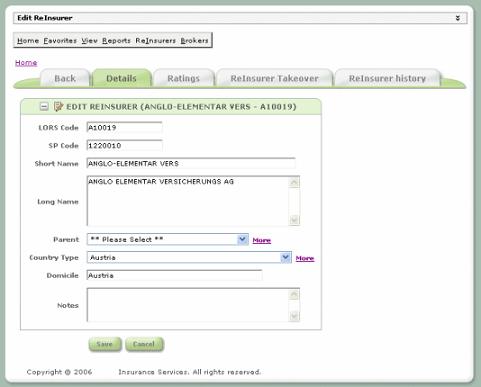Viewport: 481px width, 387px height.
Task: Click the panel heading EDIT REINSURER (ANGLO-ELEMENTAR VERS - A10019)
Action: [181, 107]
